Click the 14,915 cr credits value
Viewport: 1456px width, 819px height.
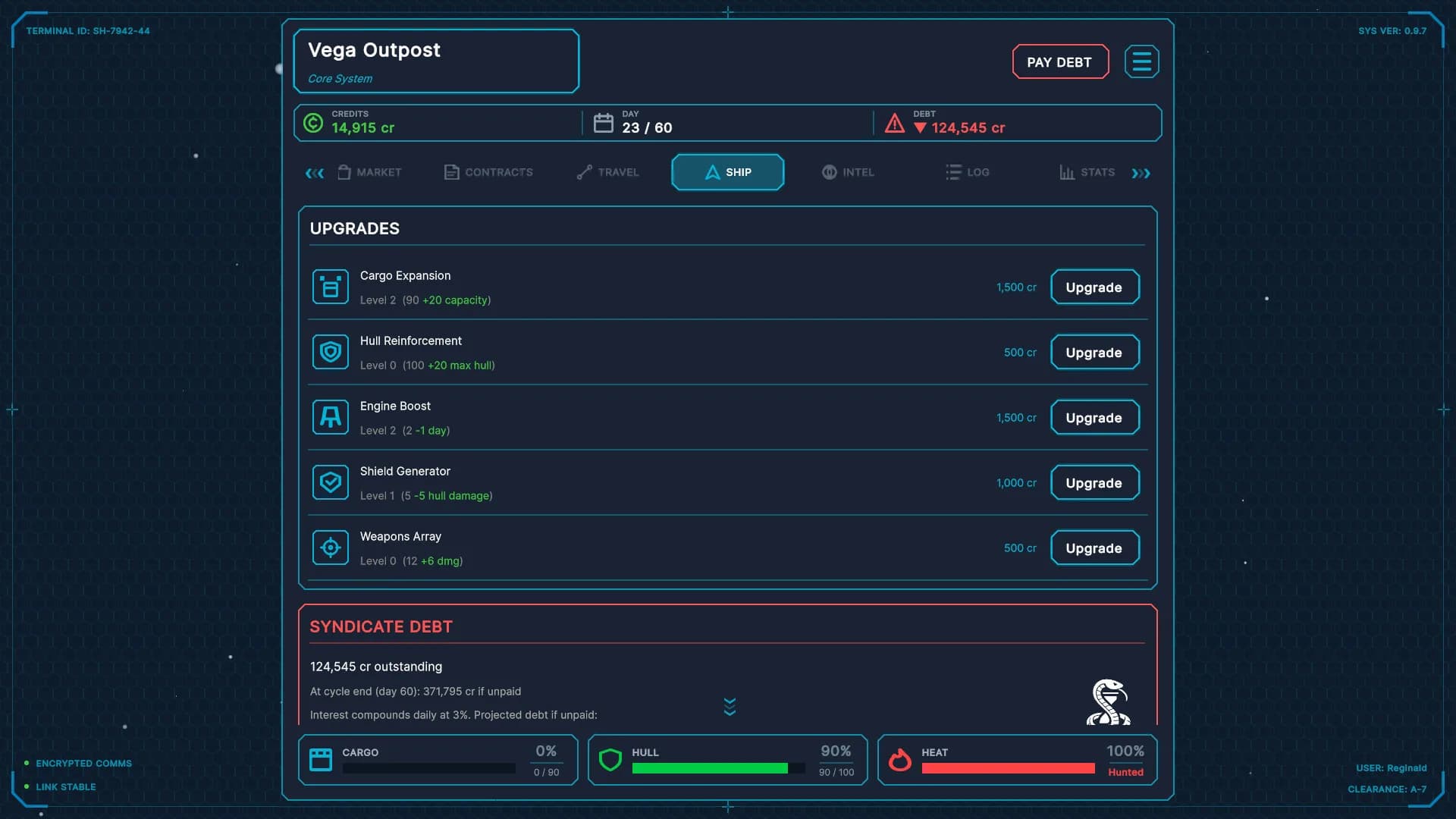[x=362, y=128]
